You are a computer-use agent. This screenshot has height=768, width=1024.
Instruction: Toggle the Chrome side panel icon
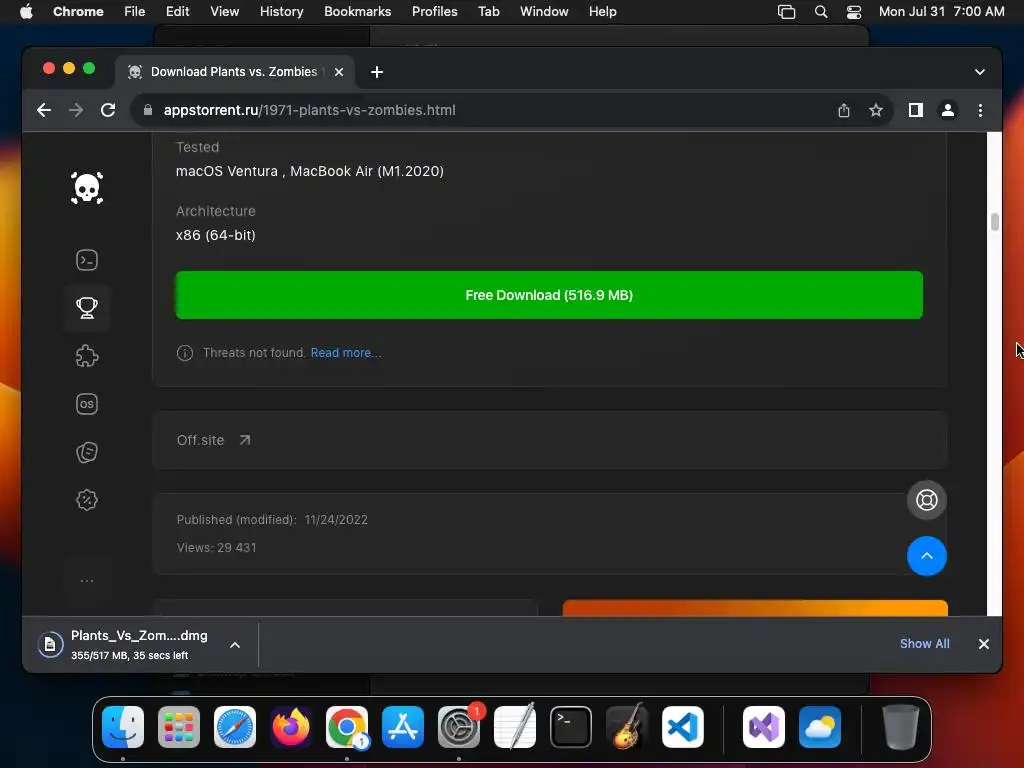coord(916,110)
